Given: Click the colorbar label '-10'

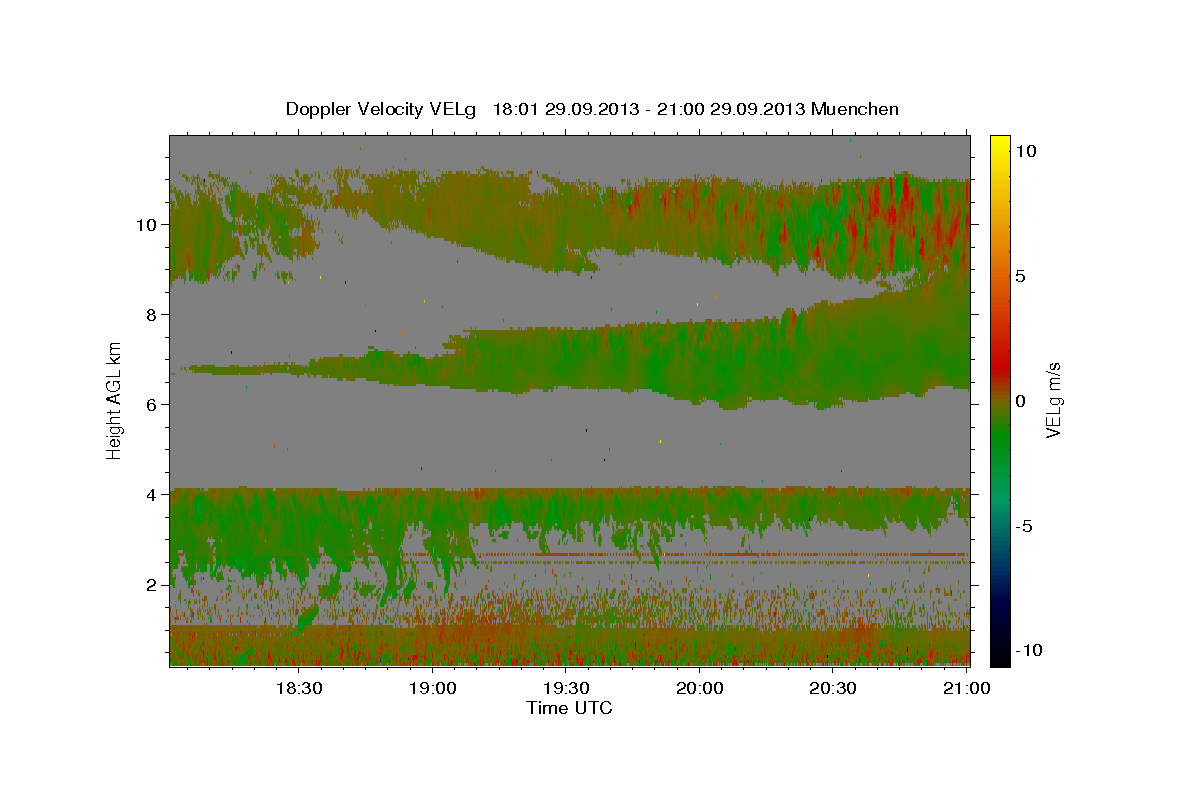Looking at the screenshot, I should click(x=1028, y=650).
